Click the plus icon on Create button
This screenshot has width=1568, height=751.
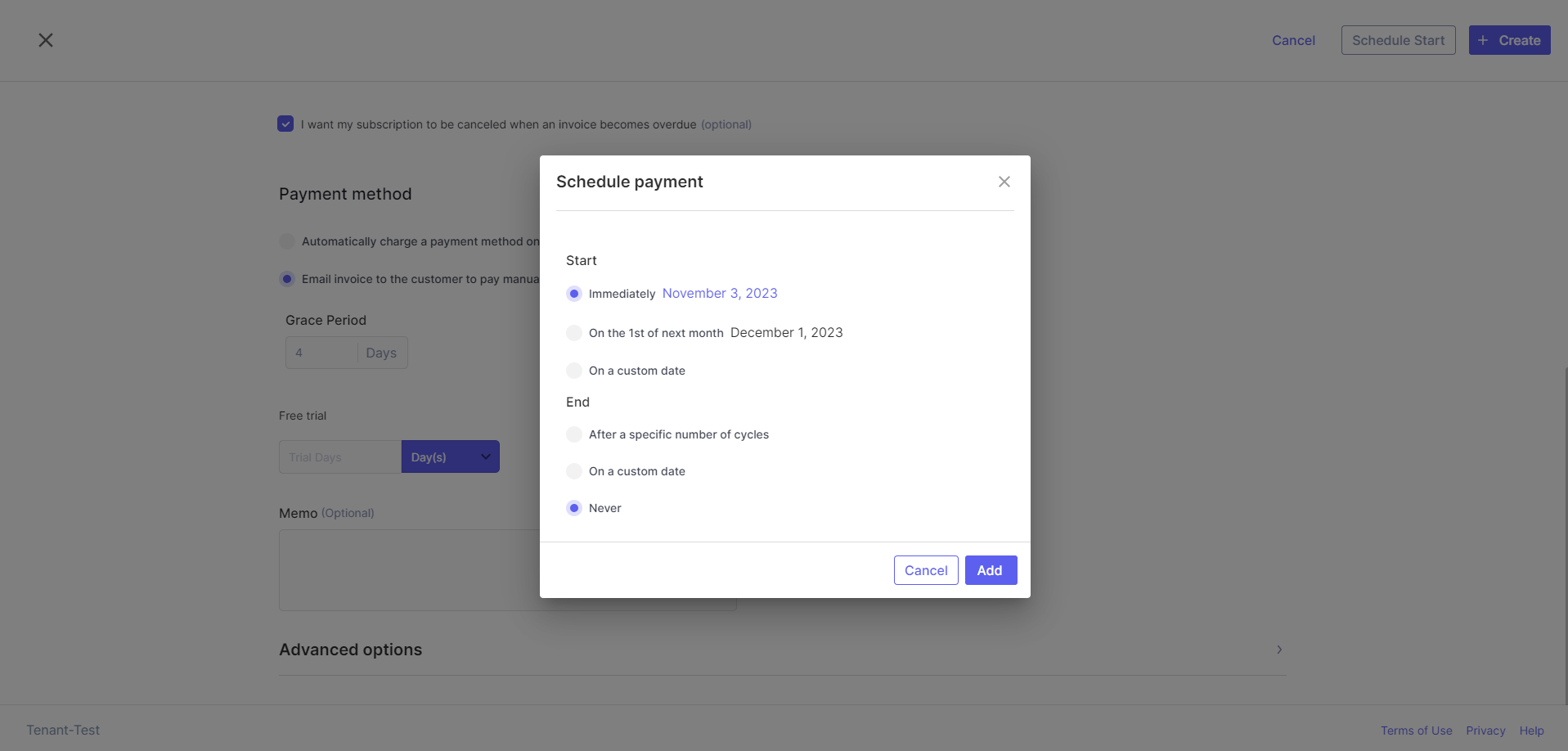pyautogui.click(x=1483, y=40)
